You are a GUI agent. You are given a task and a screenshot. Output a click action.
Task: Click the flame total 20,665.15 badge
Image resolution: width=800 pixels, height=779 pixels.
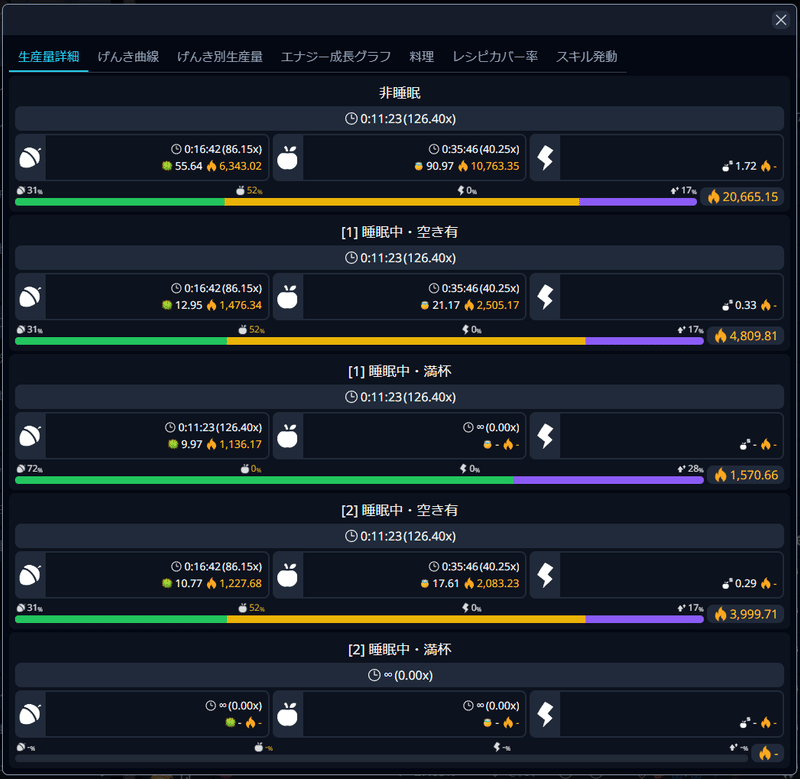point(742,197)
